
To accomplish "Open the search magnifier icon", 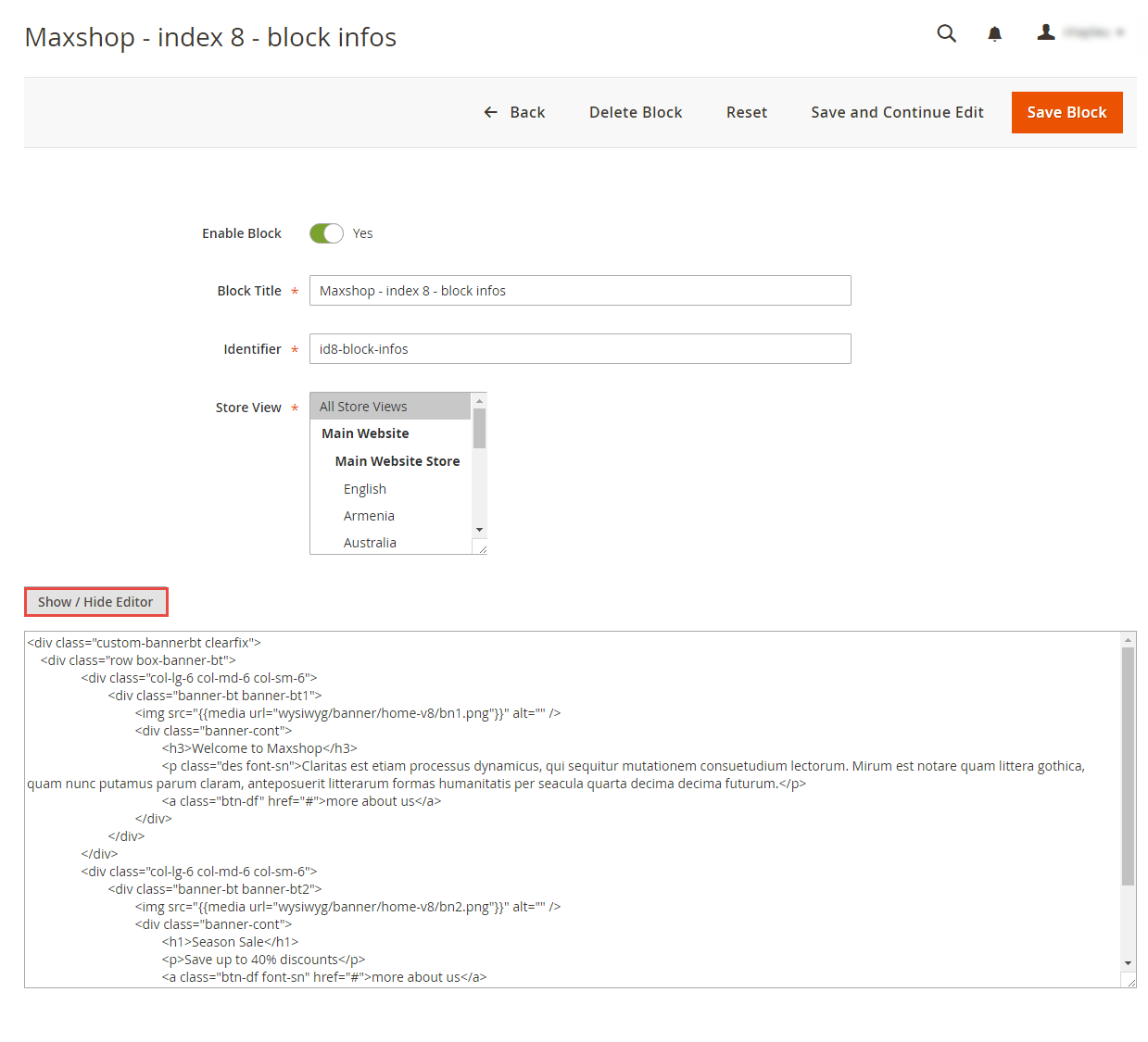I will (x=946, y=33).
